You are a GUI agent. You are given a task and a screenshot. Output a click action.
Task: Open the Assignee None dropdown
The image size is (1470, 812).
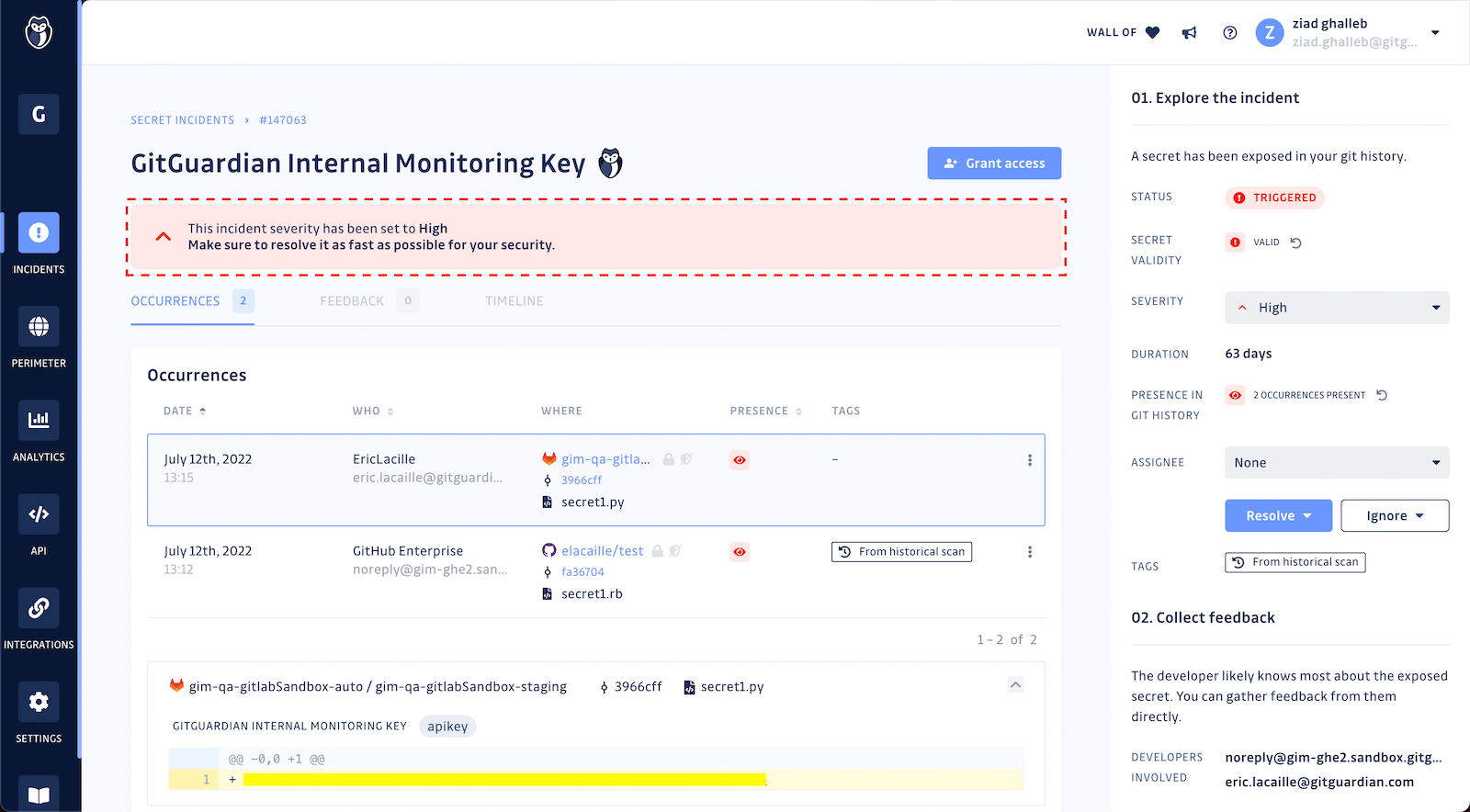(x=1337, y=463)
